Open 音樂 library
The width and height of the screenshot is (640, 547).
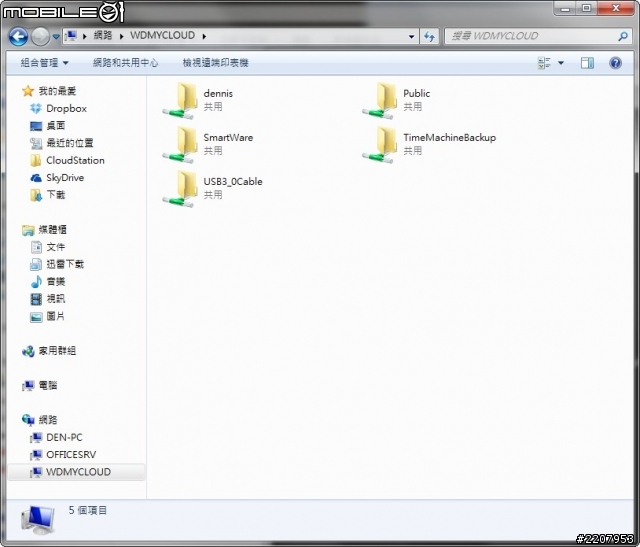coord(56,282)
